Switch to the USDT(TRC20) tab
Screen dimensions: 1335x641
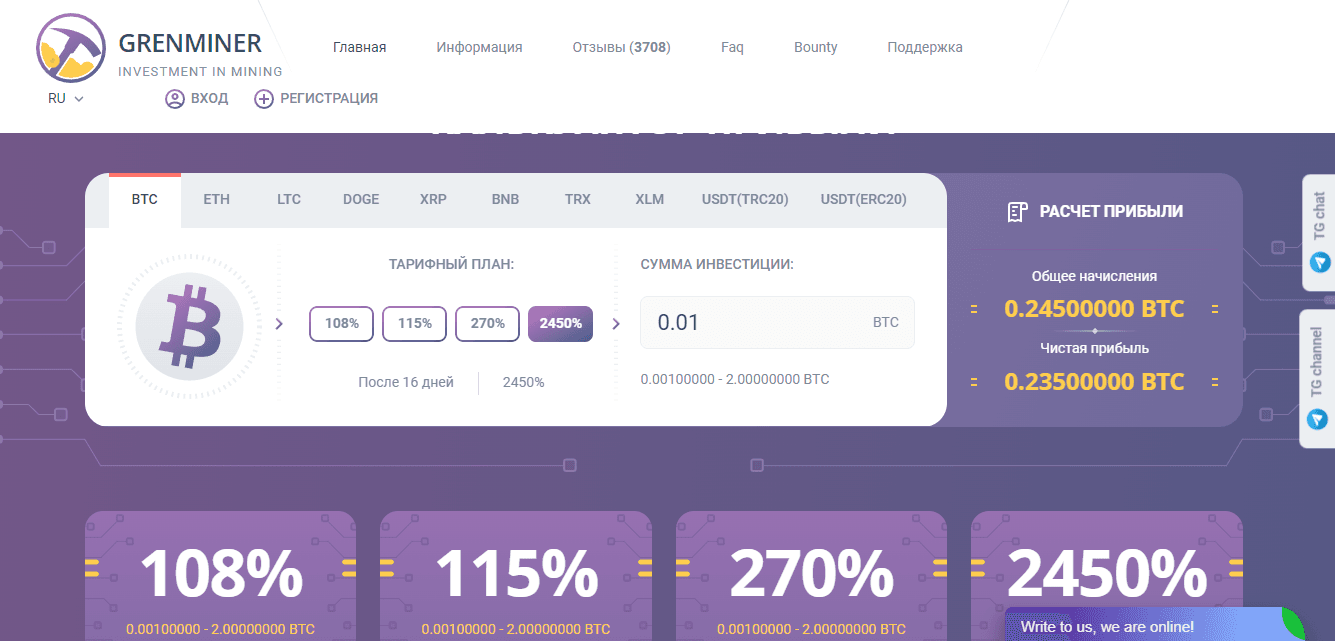point(744,199)
